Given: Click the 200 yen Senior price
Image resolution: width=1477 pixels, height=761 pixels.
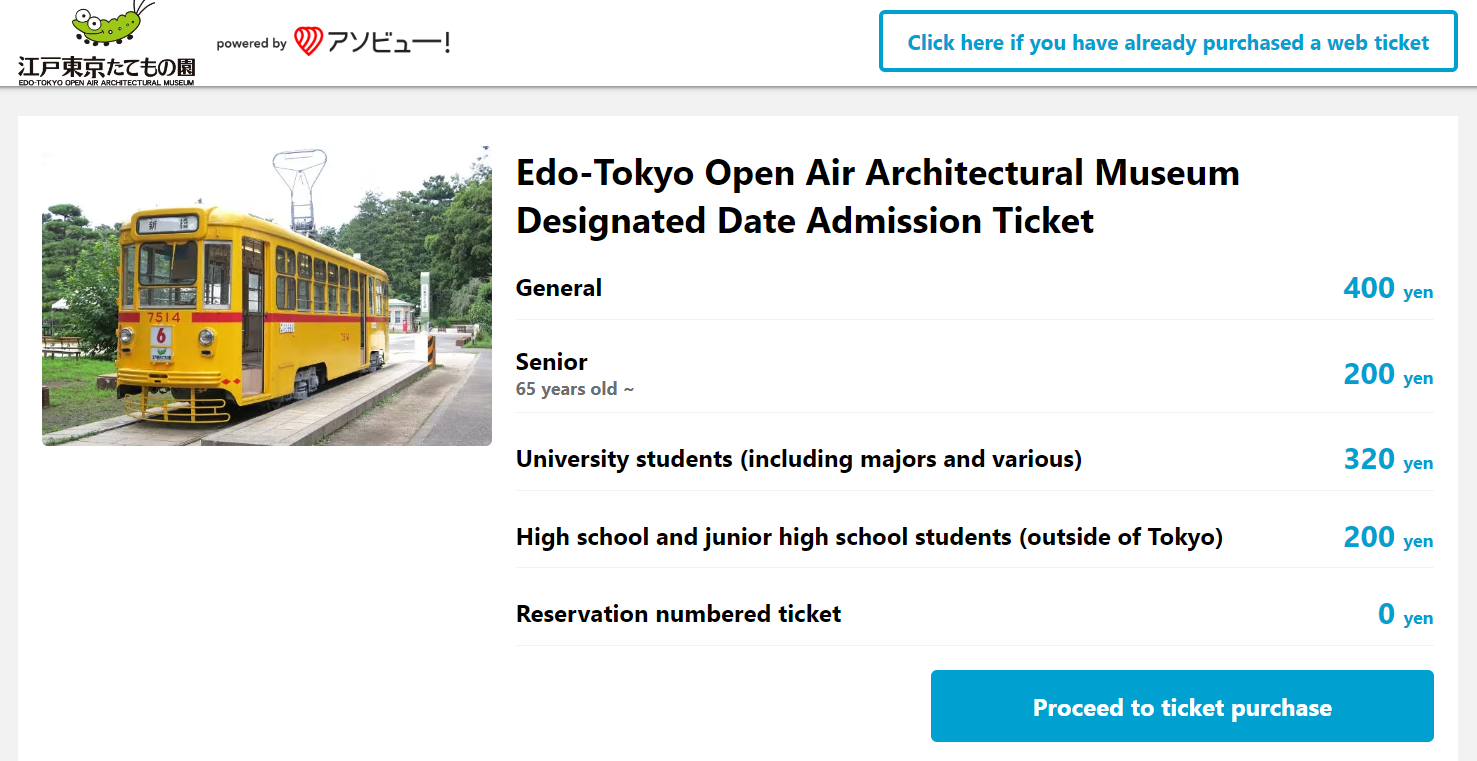Looking at the screenshot, I should click(1388, 374).
